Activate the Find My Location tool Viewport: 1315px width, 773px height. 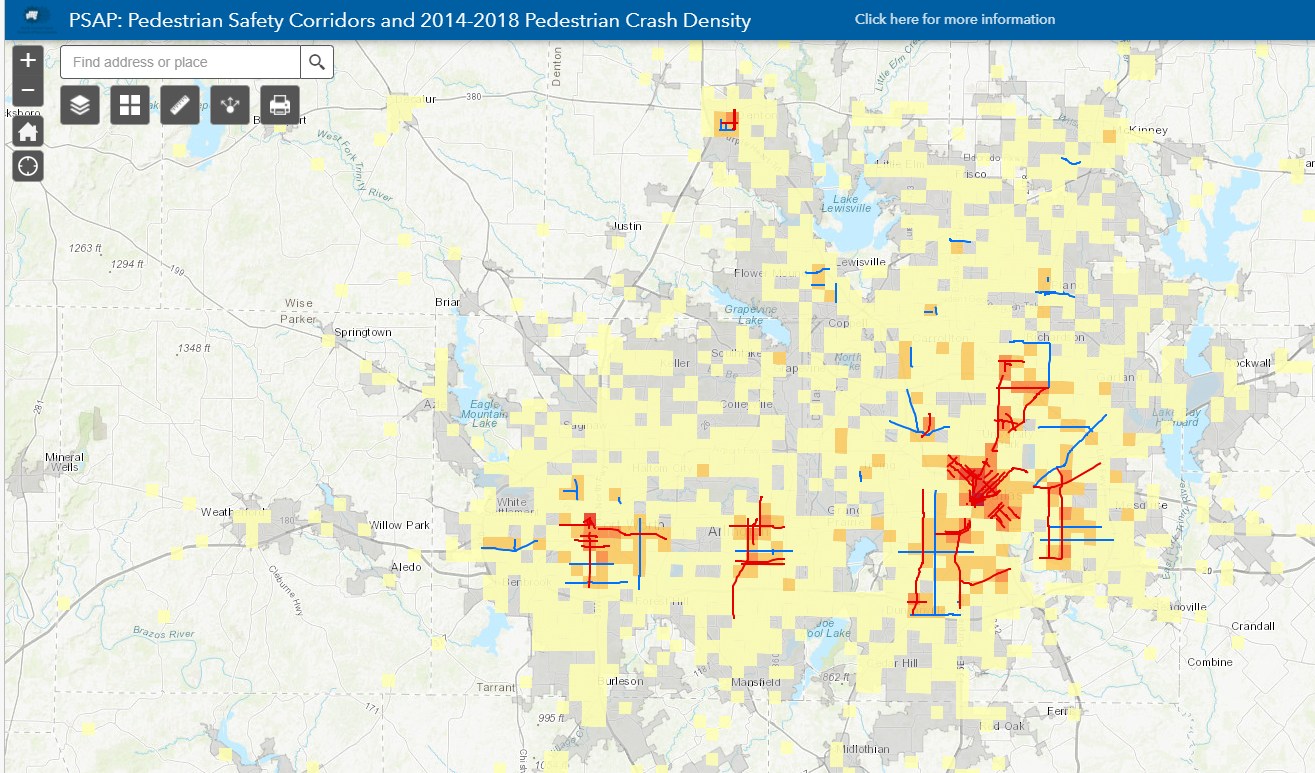[27, 165]
